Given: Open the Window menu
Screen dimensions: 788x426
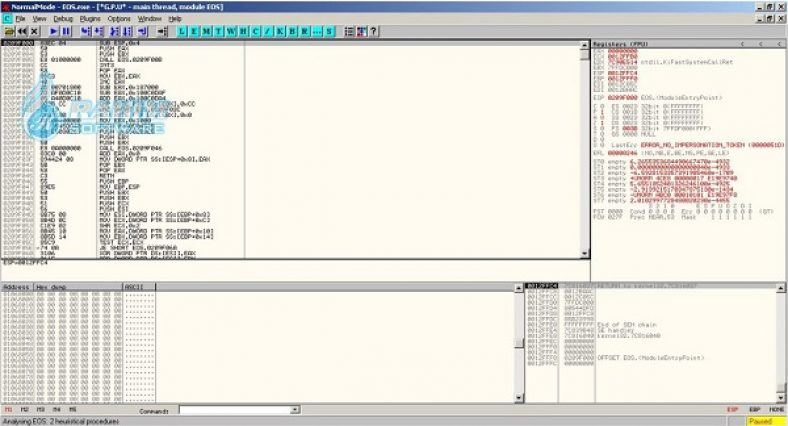Looking at the screenshot, I should (150, 19).
